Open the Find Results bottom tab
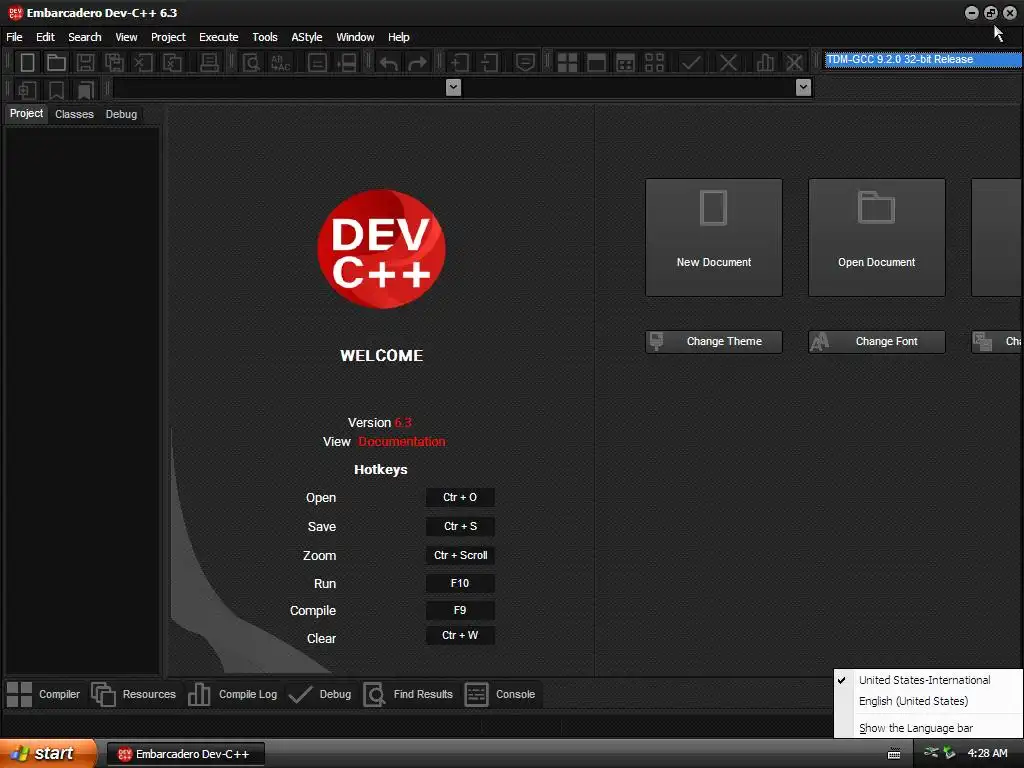Viewport: 1024px width, 768px height. [x=408, y=694]
